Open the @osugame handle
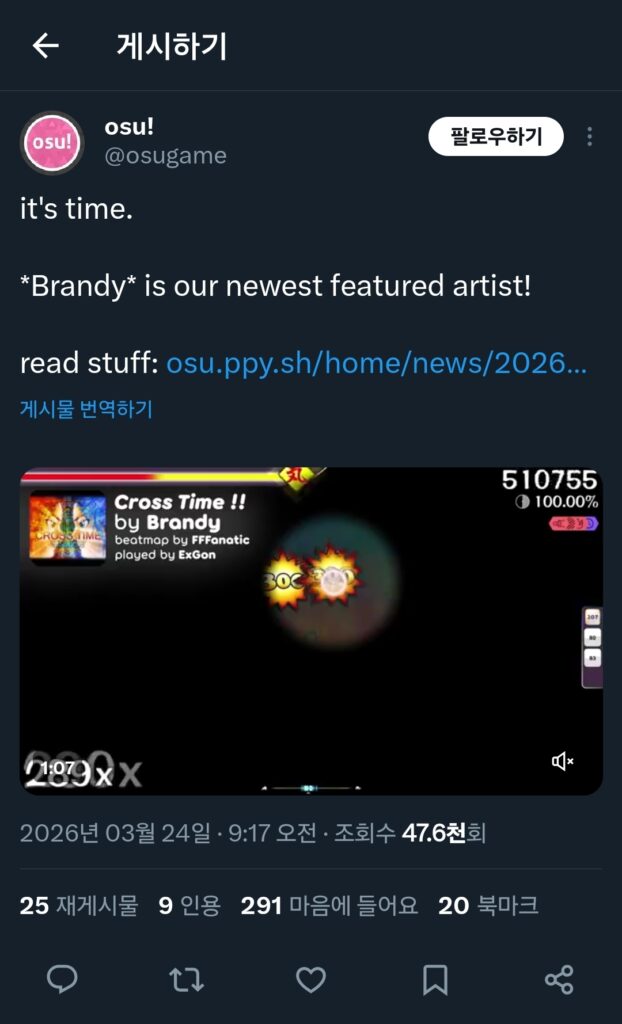 pyautogui.click(x=165, y=156)
